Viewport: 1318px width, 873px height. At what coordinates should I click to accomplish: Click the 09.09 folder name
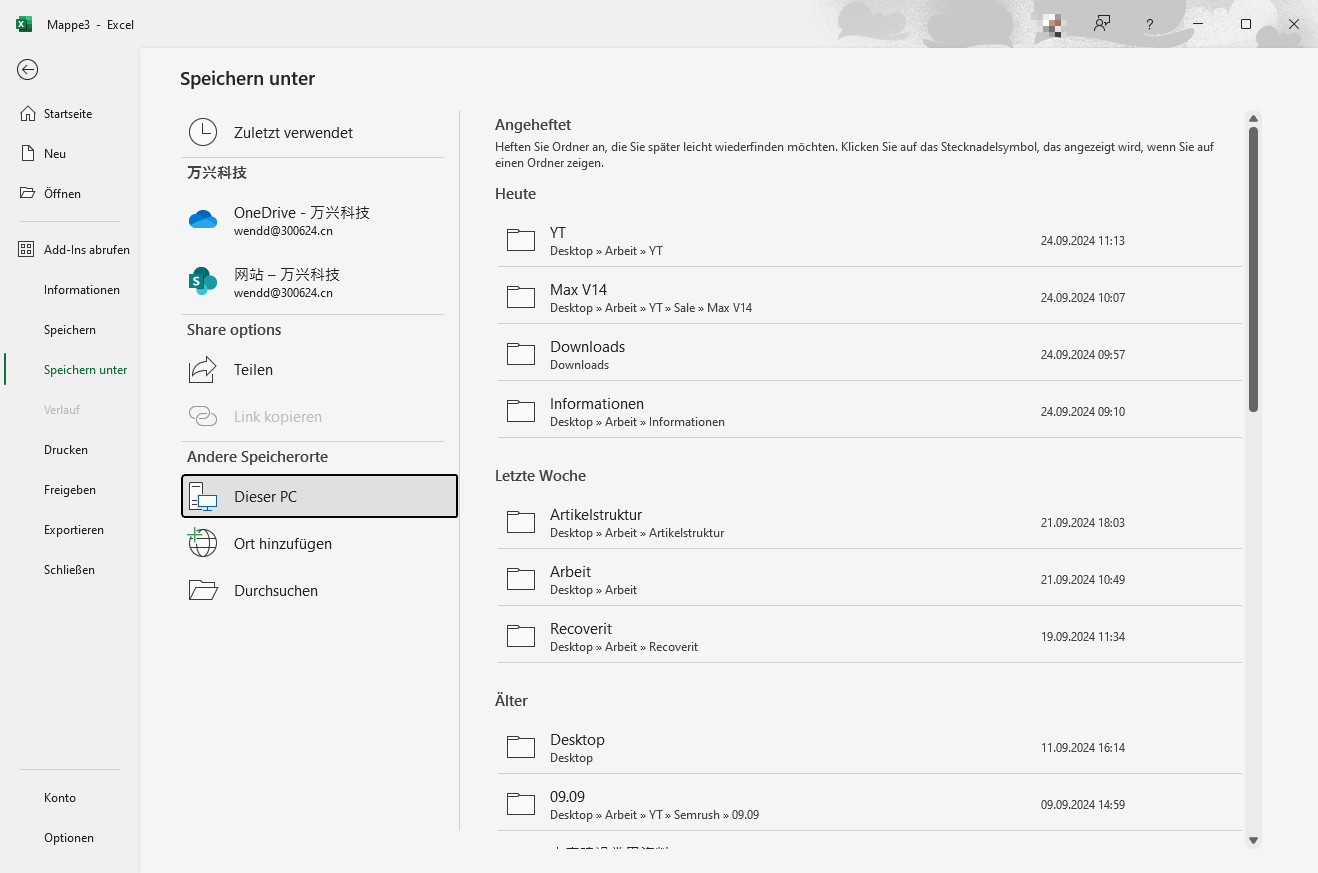click(x=567, y=797)
